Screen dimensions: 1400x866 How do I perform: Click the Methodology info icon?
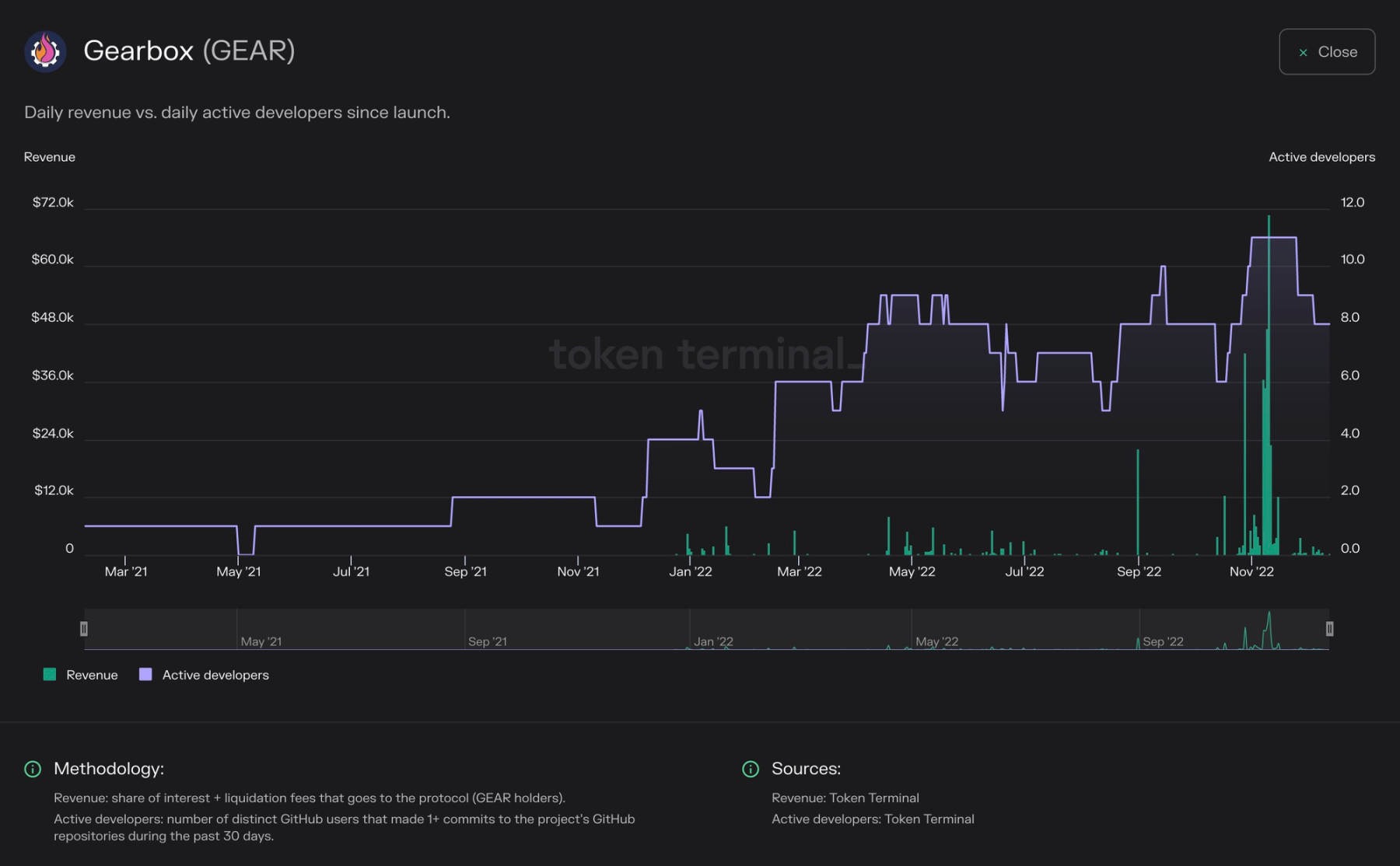point(33,769)
